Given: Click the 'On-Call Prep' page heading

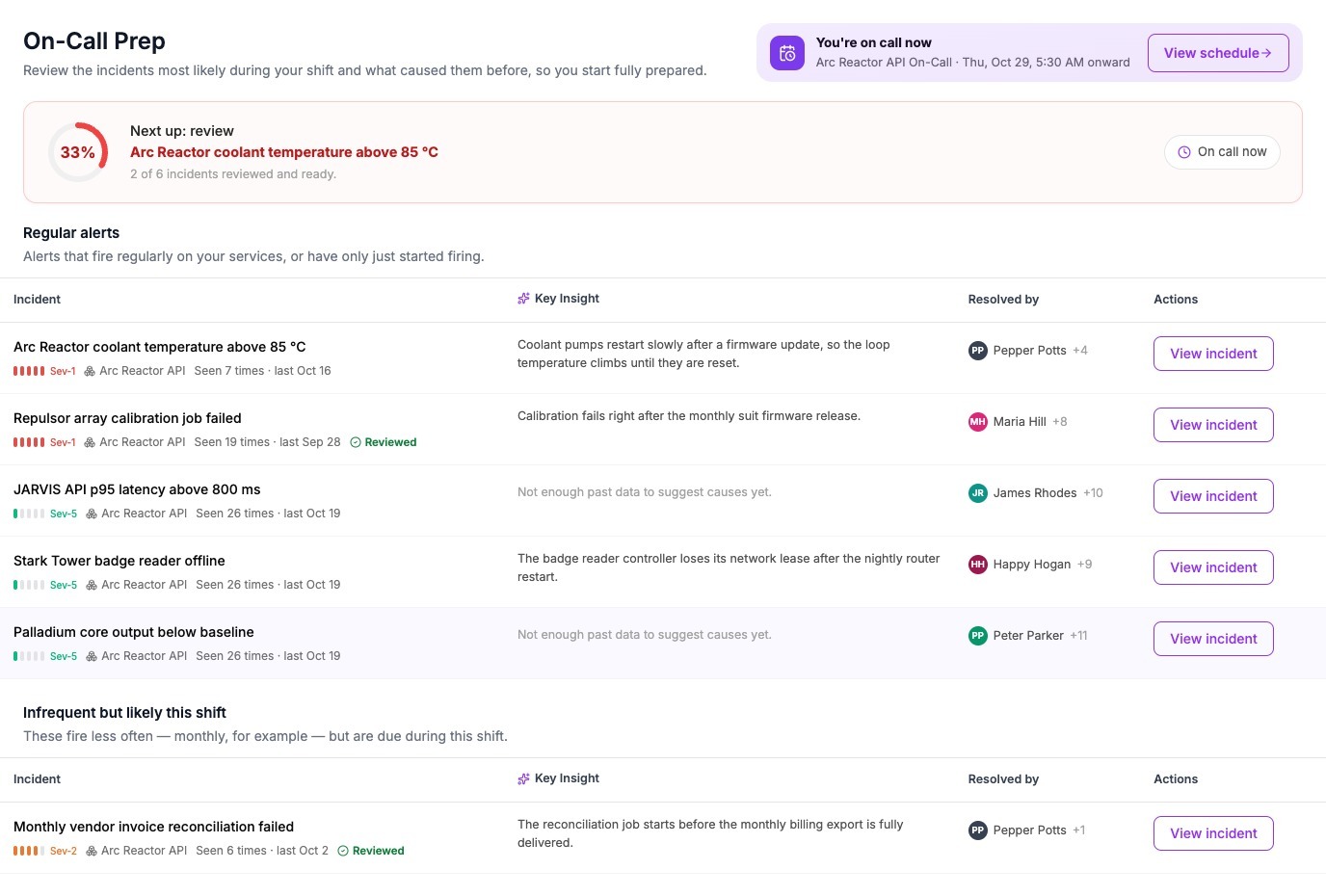Looking at the screenshot, I should (x=94, y=41).
